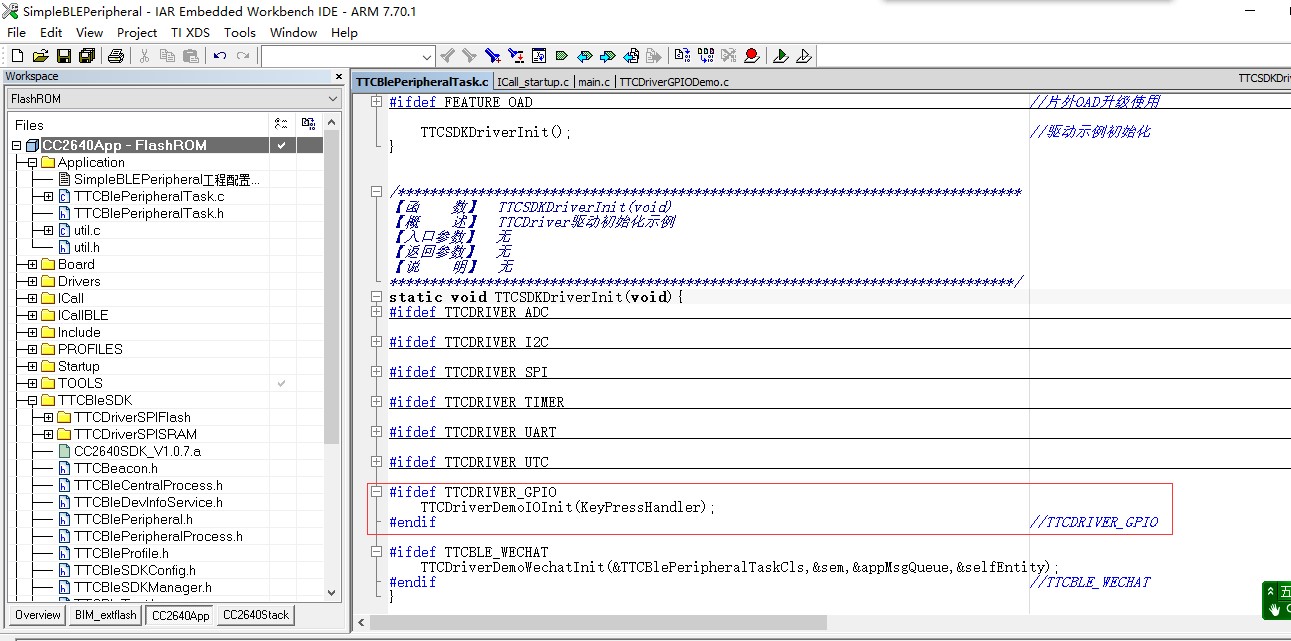Click the Save All toolbar icon
The height and width of the screenshot is (641, 1291).
pos(86,56)
